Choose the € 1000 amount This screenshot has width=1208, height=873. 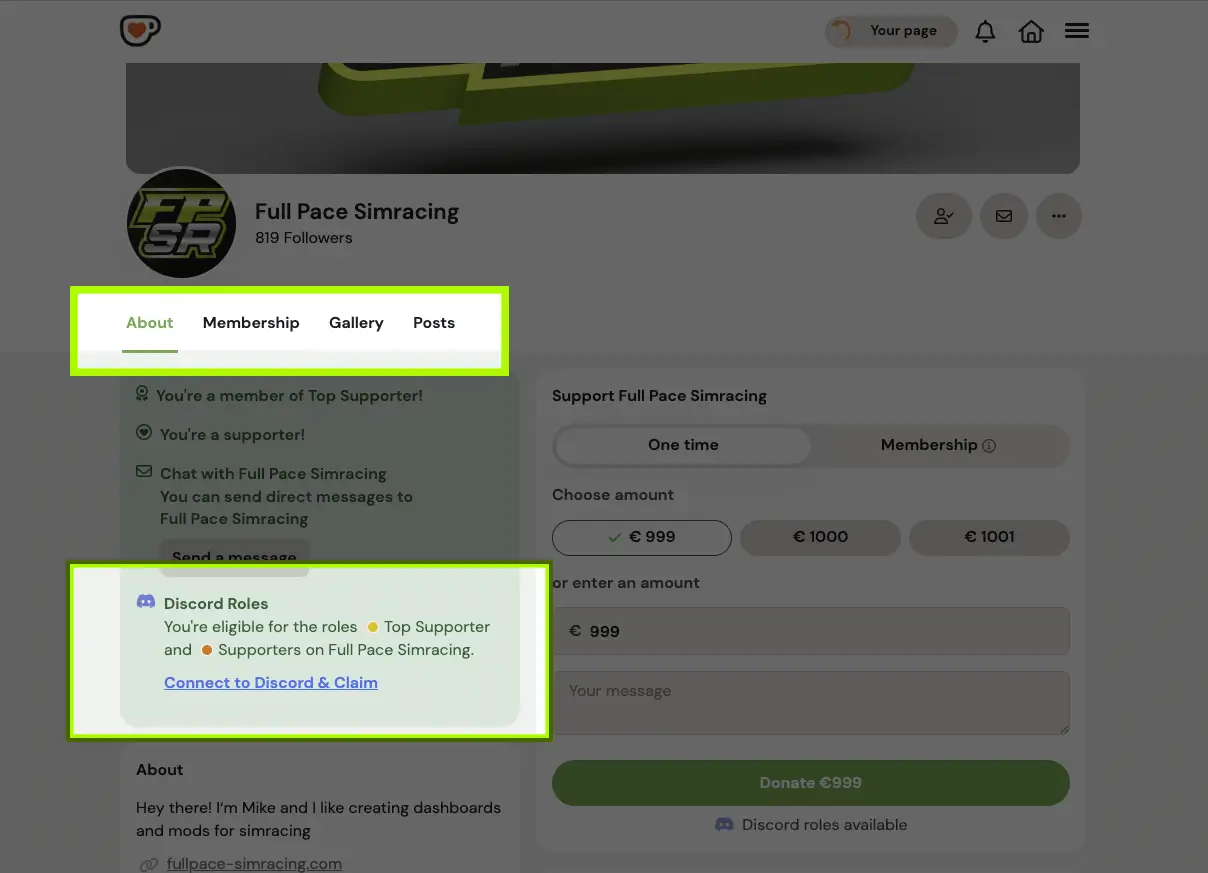pyautogui.click(x=820, y=537)
